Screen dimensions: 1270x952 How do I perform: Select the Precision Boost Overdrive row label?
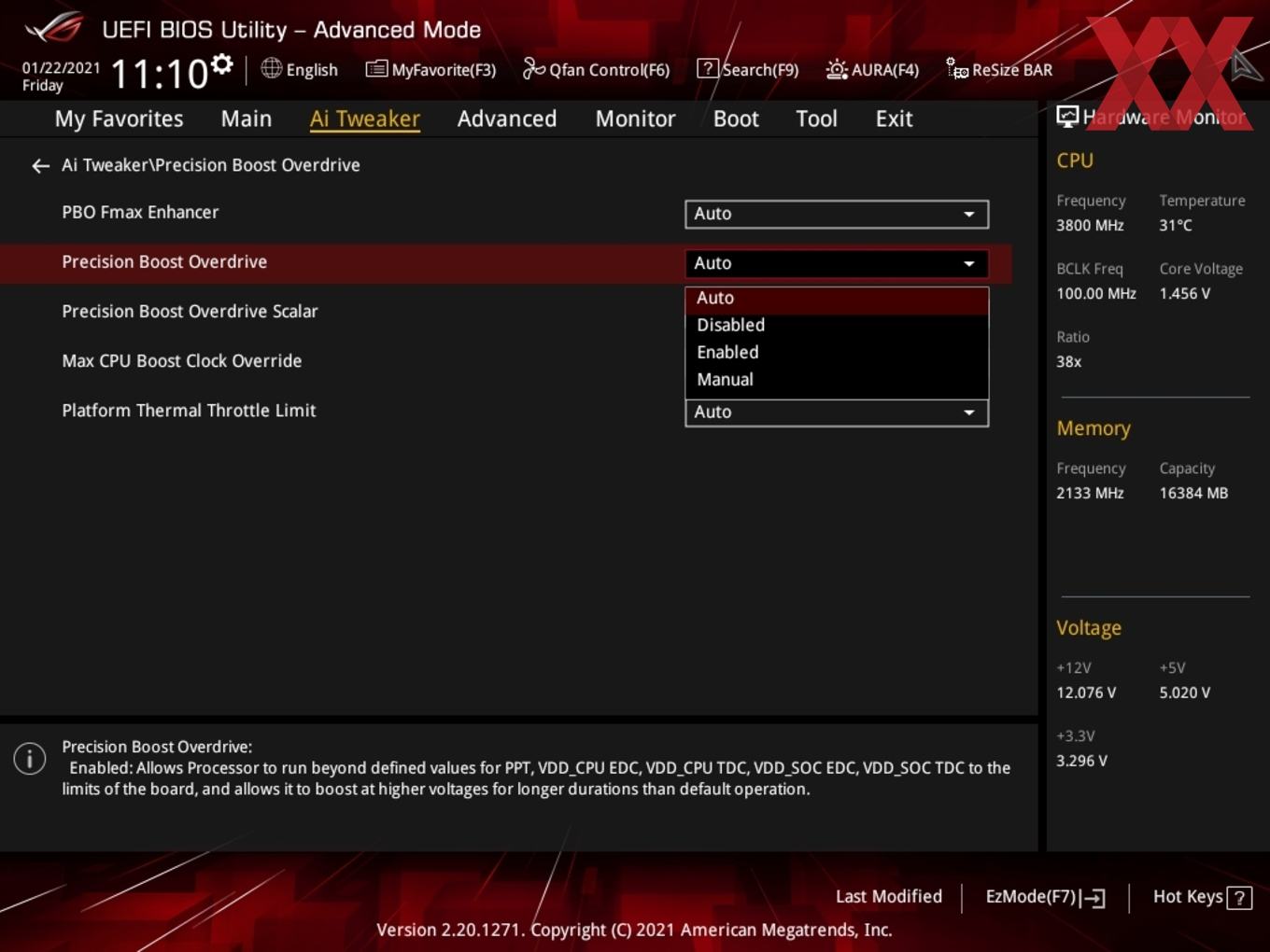[164, 262]
